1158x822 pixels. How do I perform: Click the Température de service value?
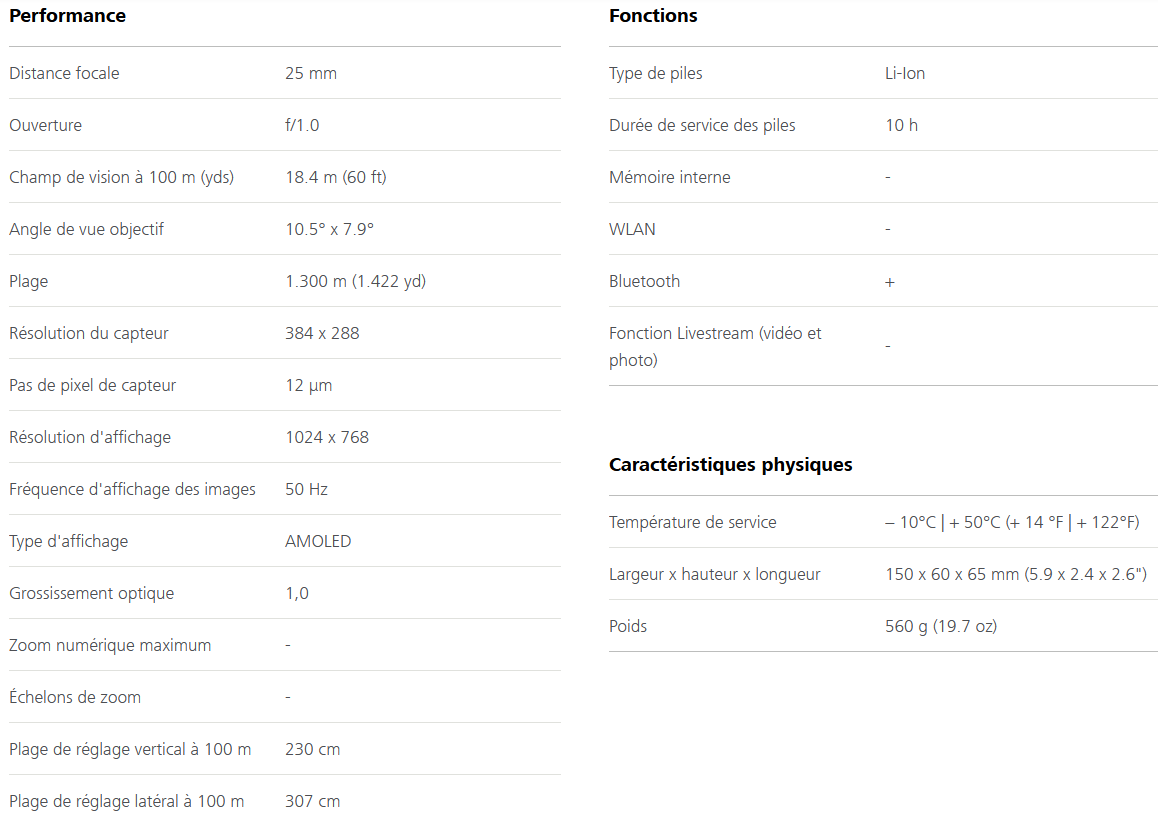(x=1012, y=522)
